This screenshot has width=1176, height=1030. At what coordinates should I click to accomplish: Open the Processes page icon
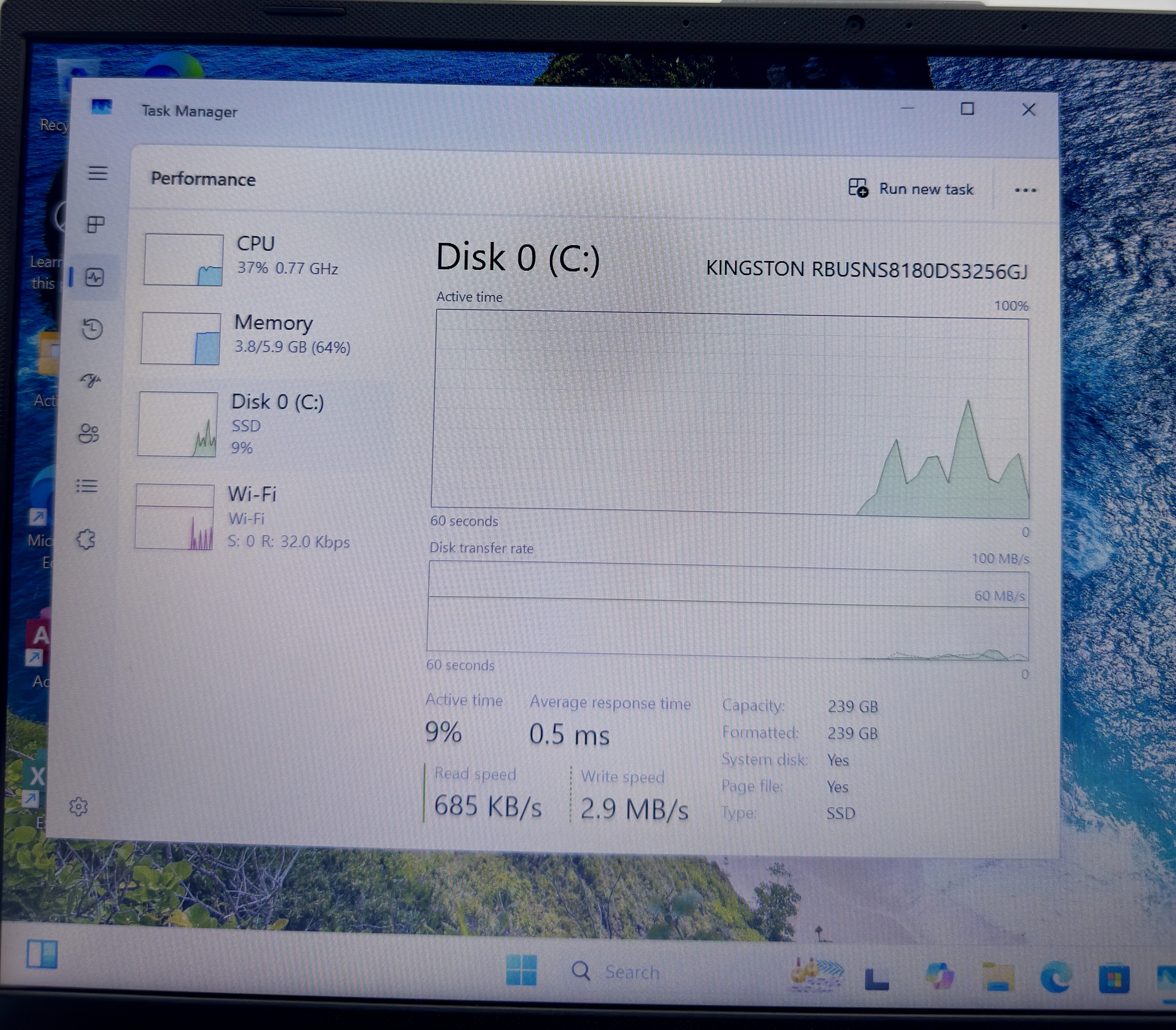96,224
